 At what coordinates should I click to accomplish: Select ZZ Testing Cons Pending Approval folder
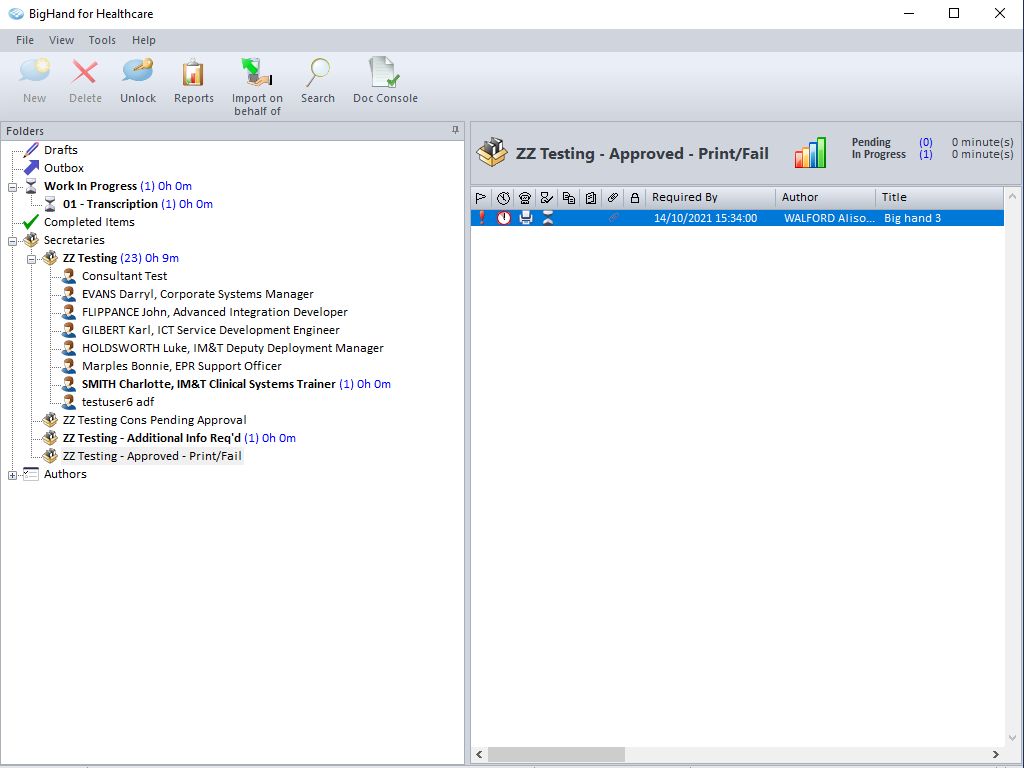click(154, 420)
